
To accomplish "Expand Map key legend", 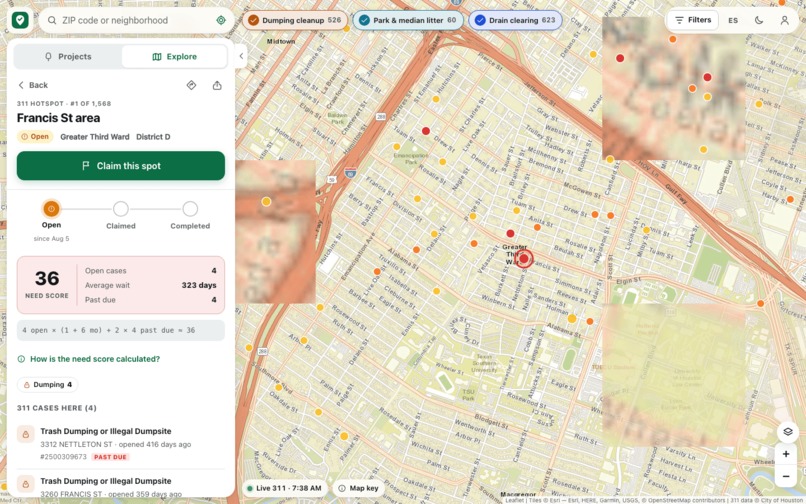I will [x=358, y=488].
